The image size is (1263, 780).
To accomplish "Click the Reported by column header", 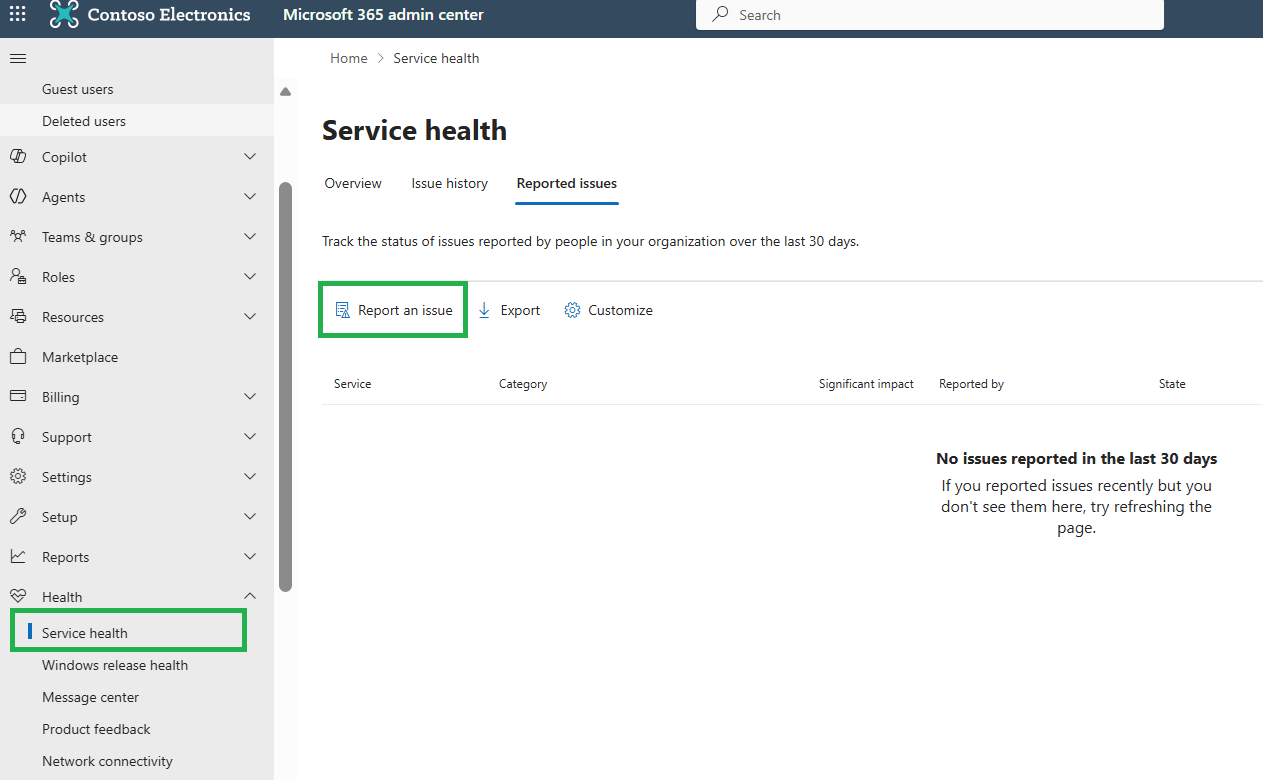I will point(971,384).
